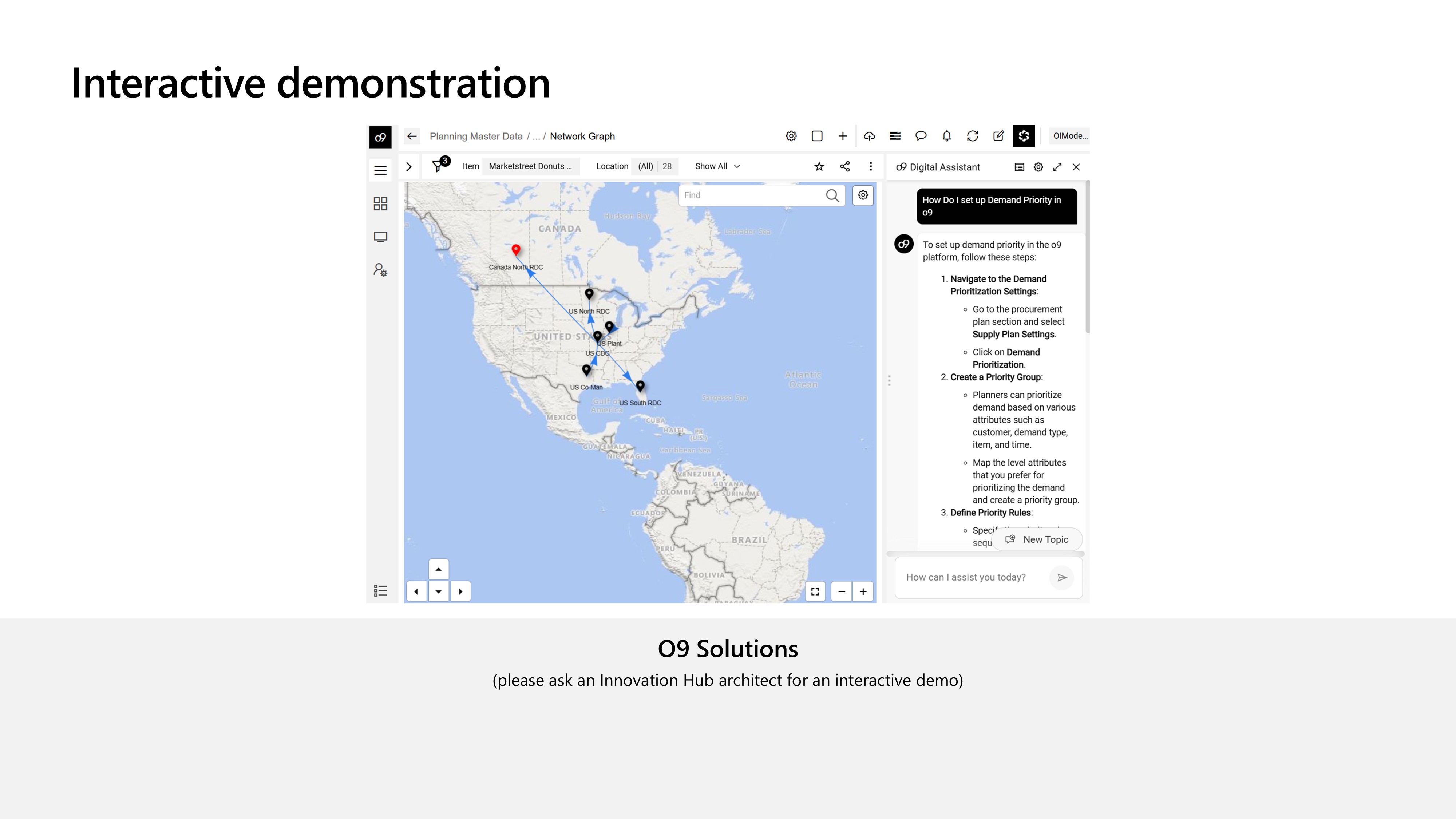Screen dimensions: 1456x819
Task: Pan the map left with arrow button
Action: point(416,591)
